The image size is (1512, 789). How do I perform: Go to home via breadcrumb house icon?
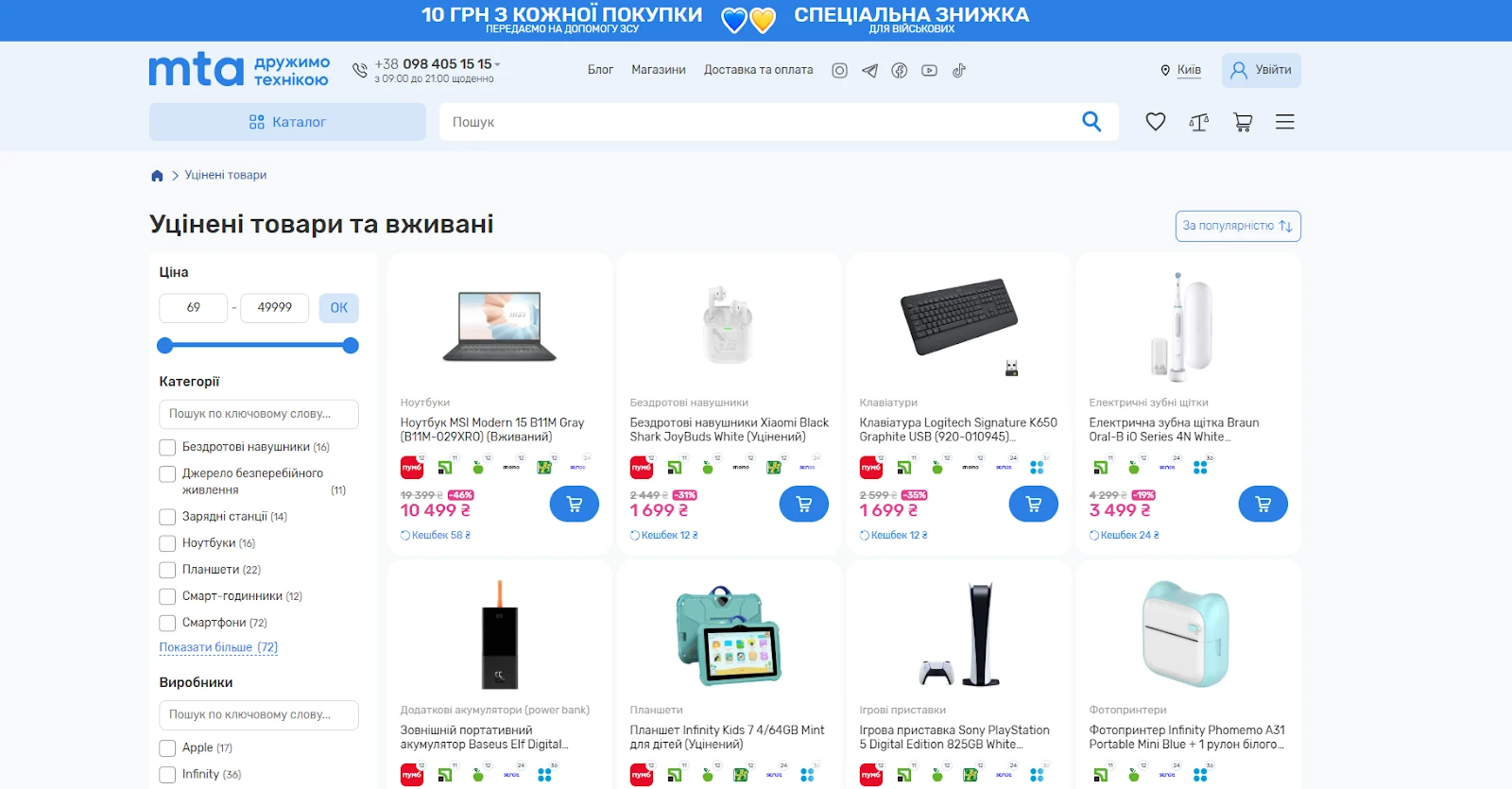point(157,176)
